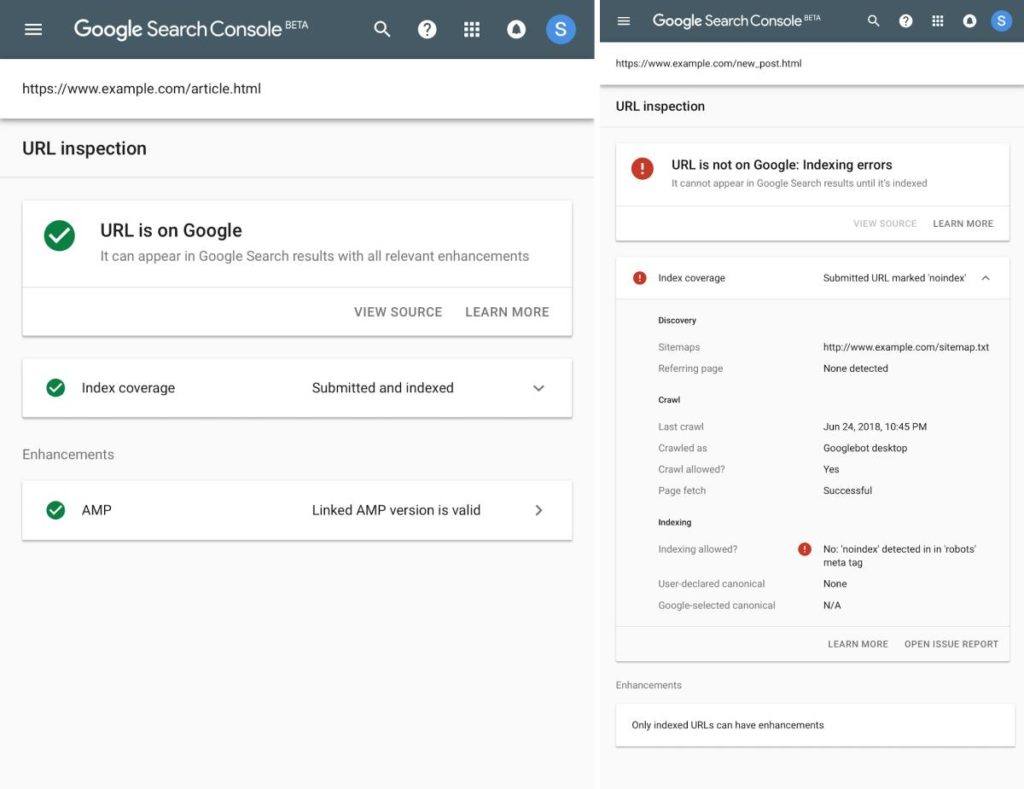Viewport: 1024px width, 789px height.
Task: Click search icon in right console header
Action: (873, 21)
